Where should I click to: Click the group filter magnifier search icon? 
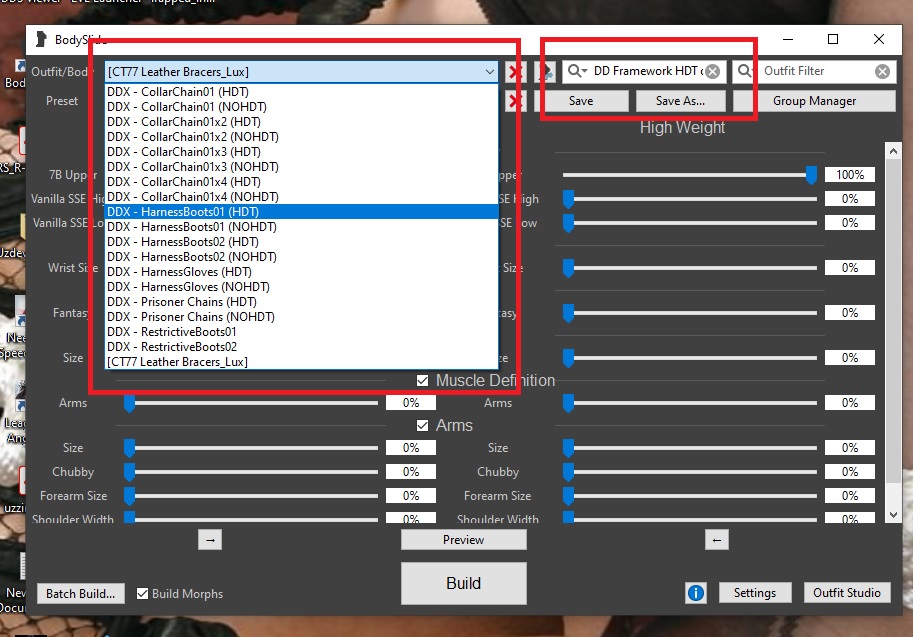(x=576, y=71)
